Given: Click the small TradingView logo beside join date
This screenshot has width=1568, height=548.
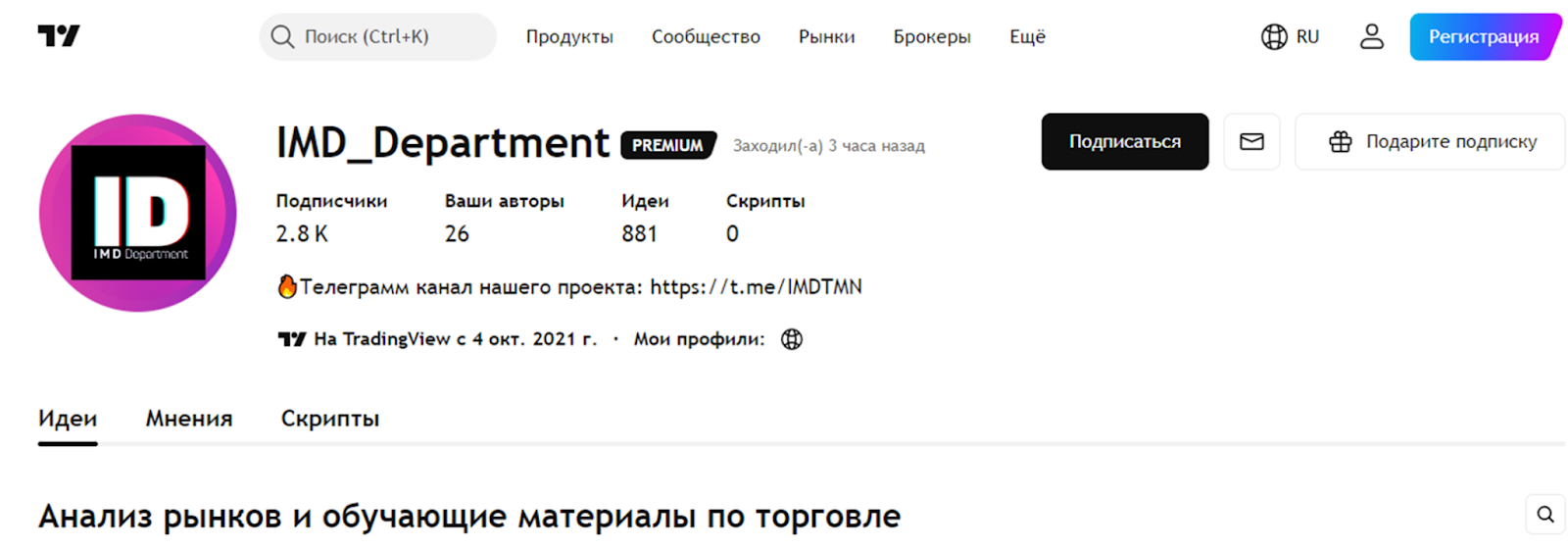Looking at the screenshot, I should pyautogui.click(x=291, y=339).
